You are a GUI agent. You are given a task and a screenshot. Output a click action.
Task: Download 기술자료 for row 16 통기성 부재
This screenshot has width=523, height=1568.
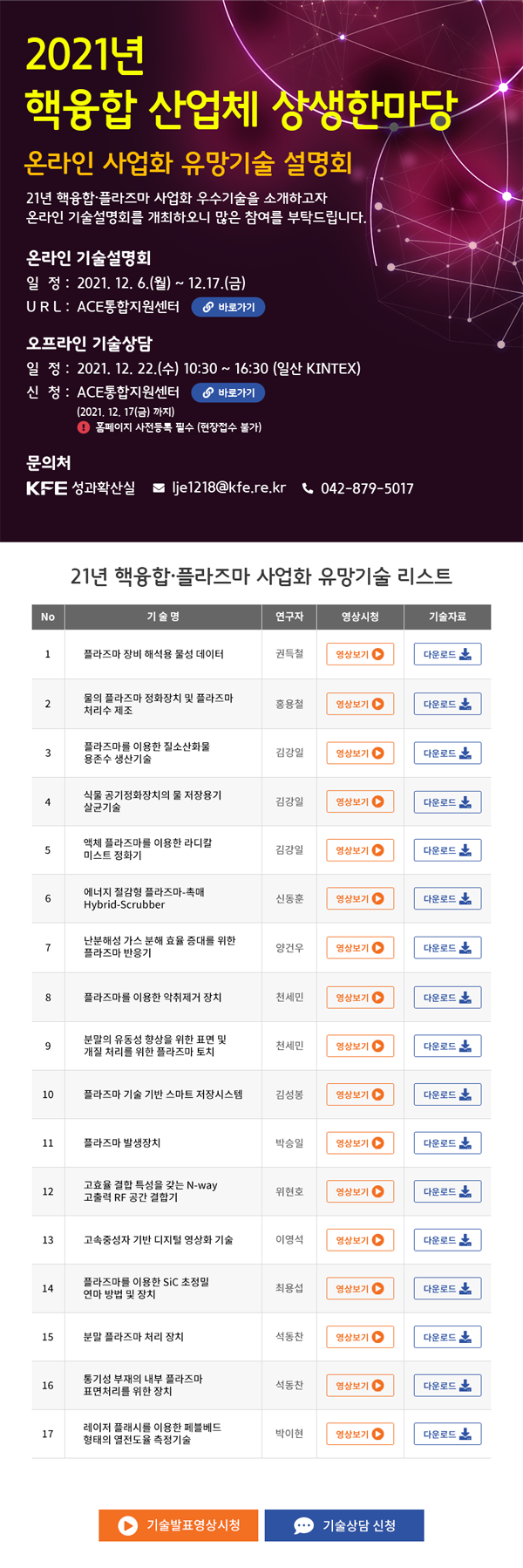(447, 1386)
